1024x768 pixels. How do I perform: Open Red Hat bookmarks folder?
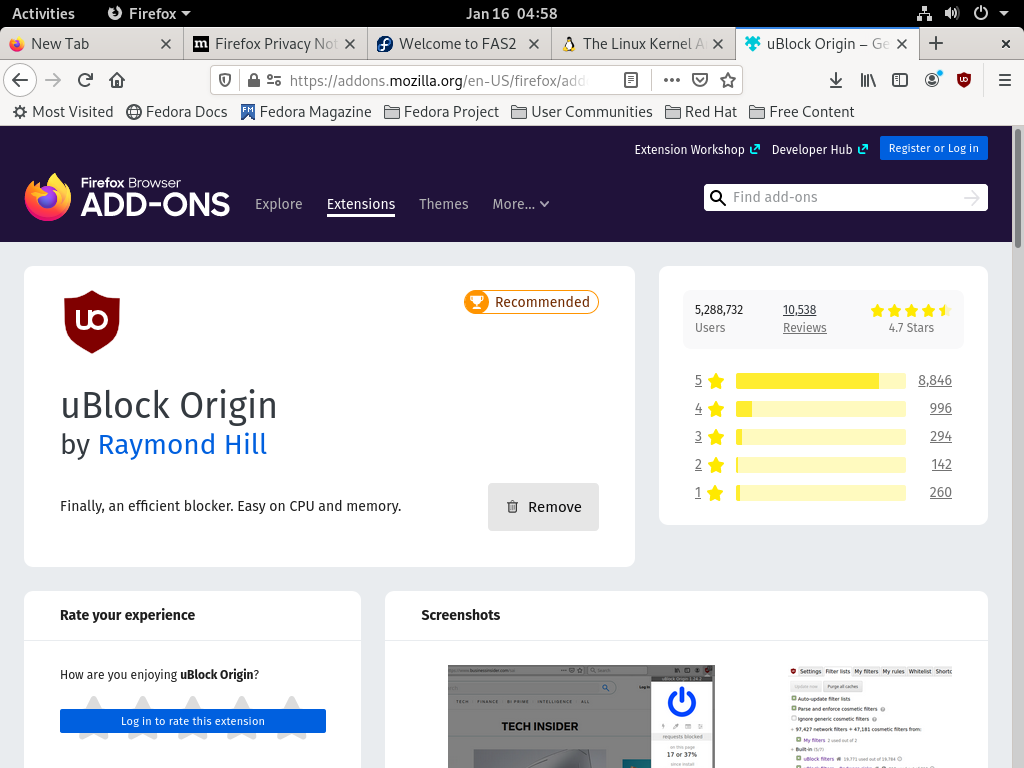pyautogui.click(x=701, y=112)
